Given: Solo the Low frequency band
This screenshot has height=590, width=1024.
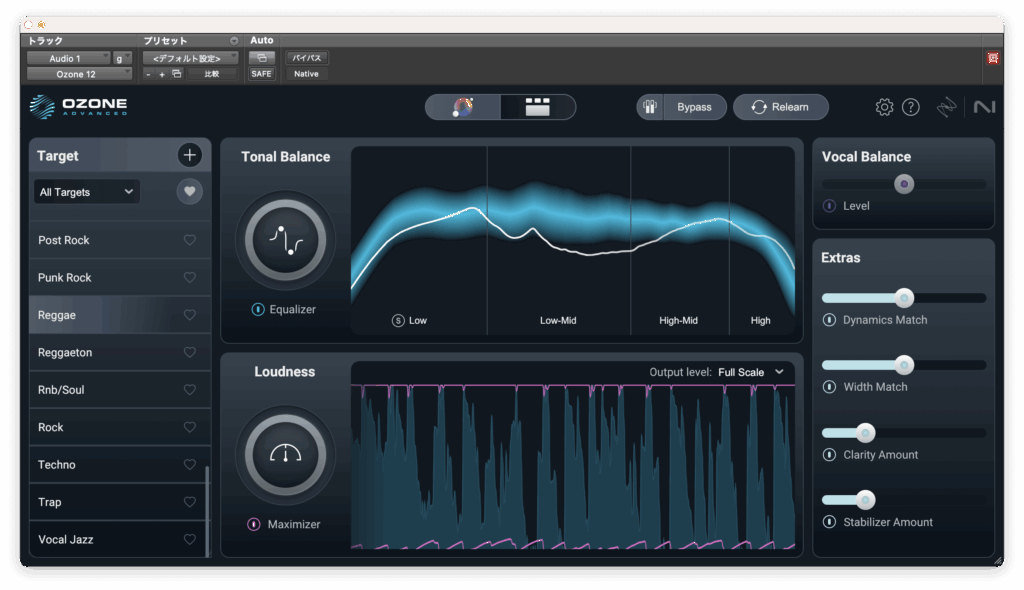Looking at the screenshot, I should click(x=398, y=321).
